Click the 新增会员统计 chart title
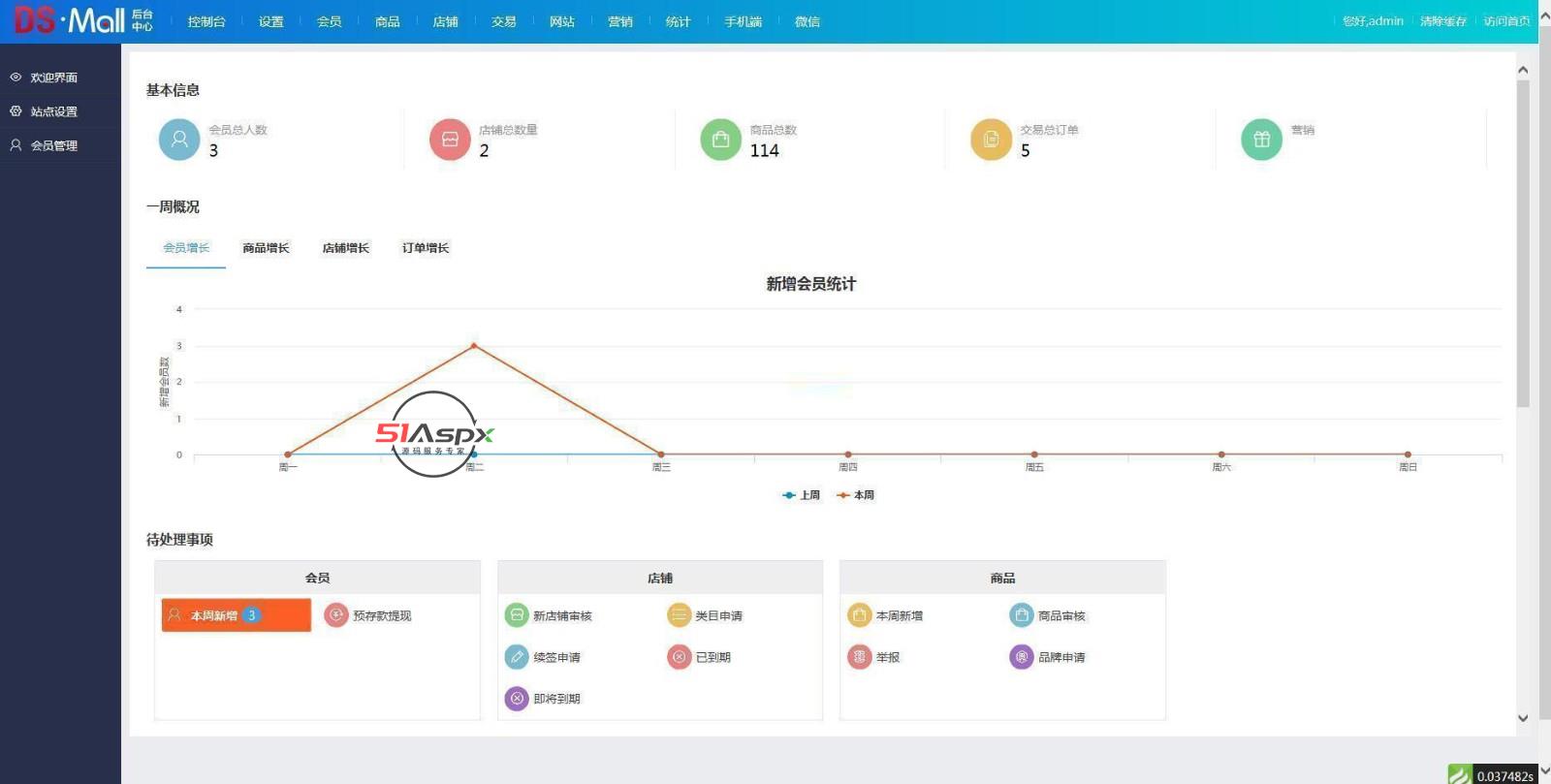This screenshot has width=1551, height=784. tap(811, 284)
